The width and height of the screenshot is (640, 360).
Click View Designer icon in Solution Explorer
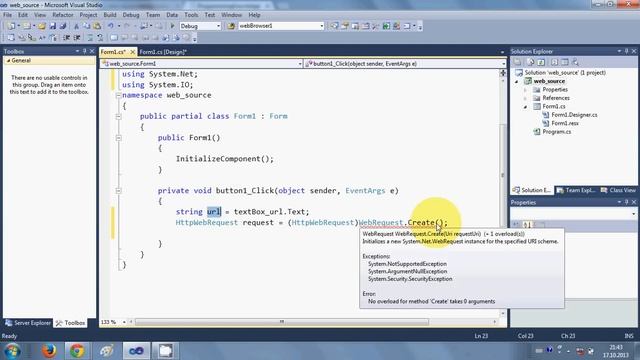pos(565,62)
